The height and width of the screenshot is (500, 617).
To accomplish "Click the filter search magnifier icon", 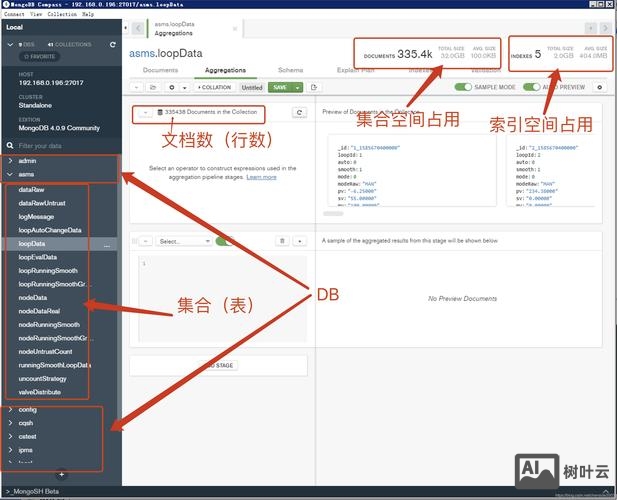I will point(10,146).
